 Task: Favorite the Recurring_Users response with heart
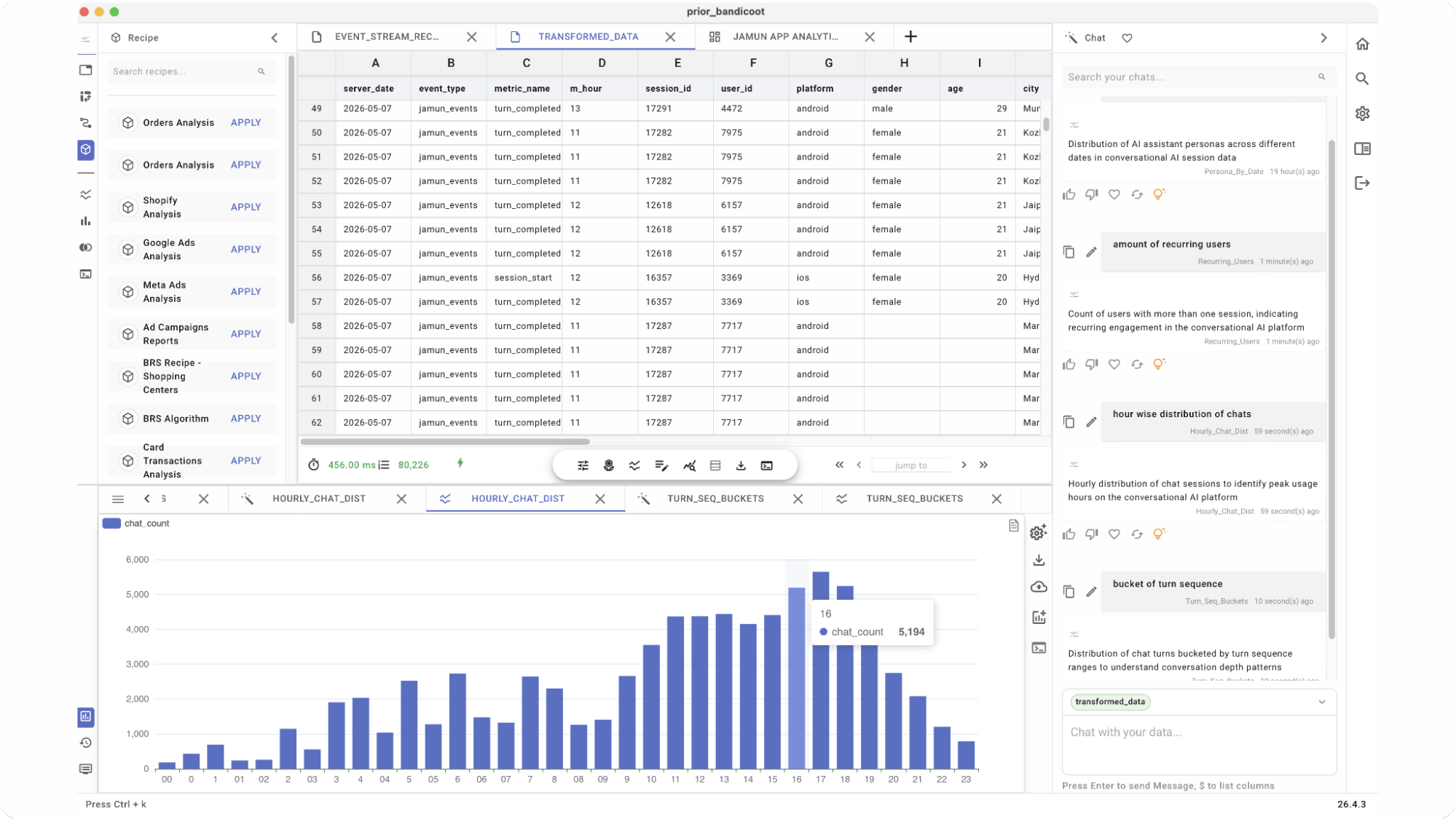pos(1114,364)
